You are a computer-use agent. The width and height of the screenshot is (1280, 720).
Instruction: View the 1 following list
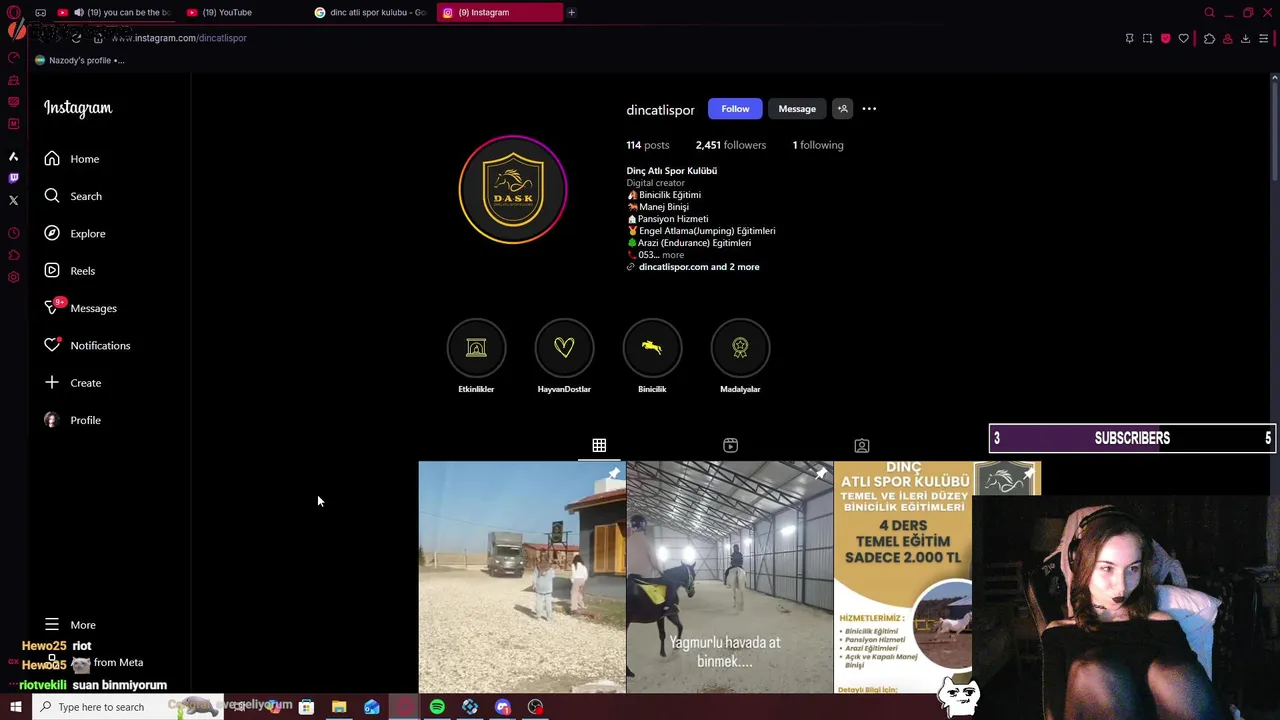coord(818,145)
